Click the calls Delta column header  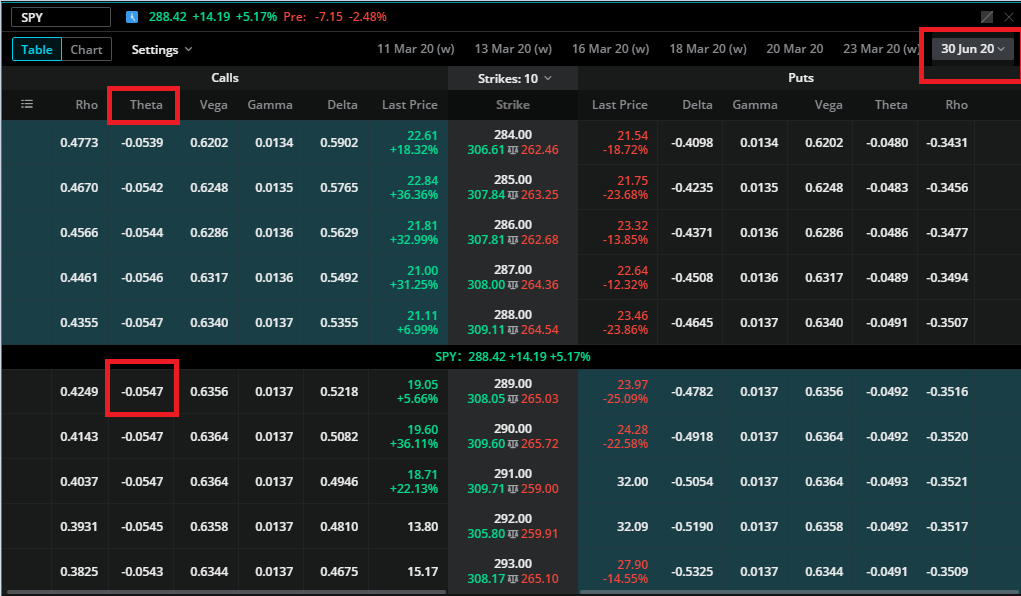342,105
